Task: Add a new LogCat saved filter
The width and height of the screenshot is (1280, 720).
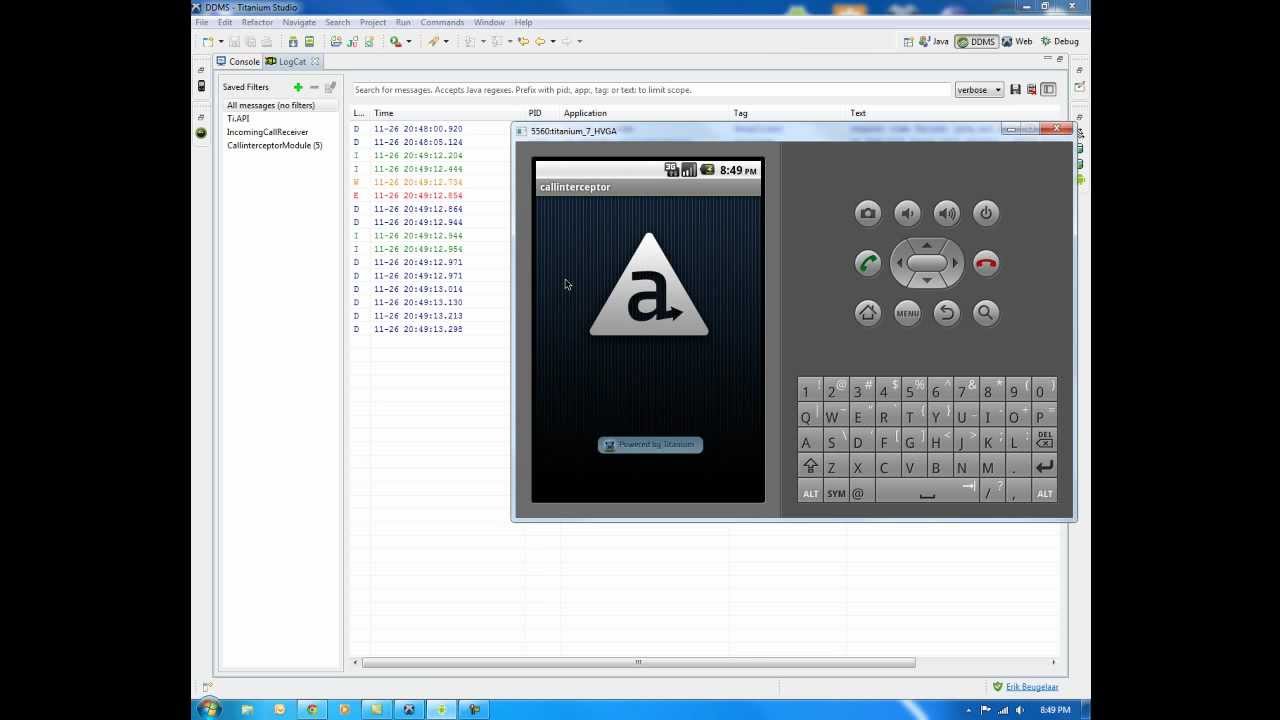Action: click(298, 87)
